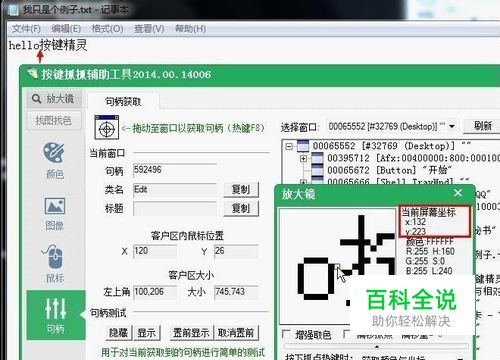
Task: Click the window icon of 00395712 Afx row
Action: pos(317,158)
